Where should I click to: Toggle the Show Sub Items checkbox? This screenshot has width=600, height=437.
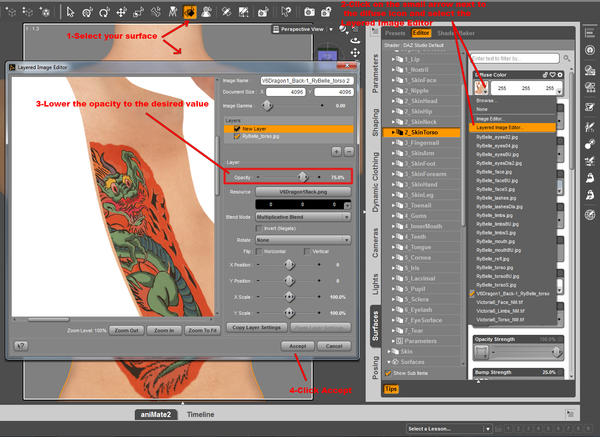(388, 373)
